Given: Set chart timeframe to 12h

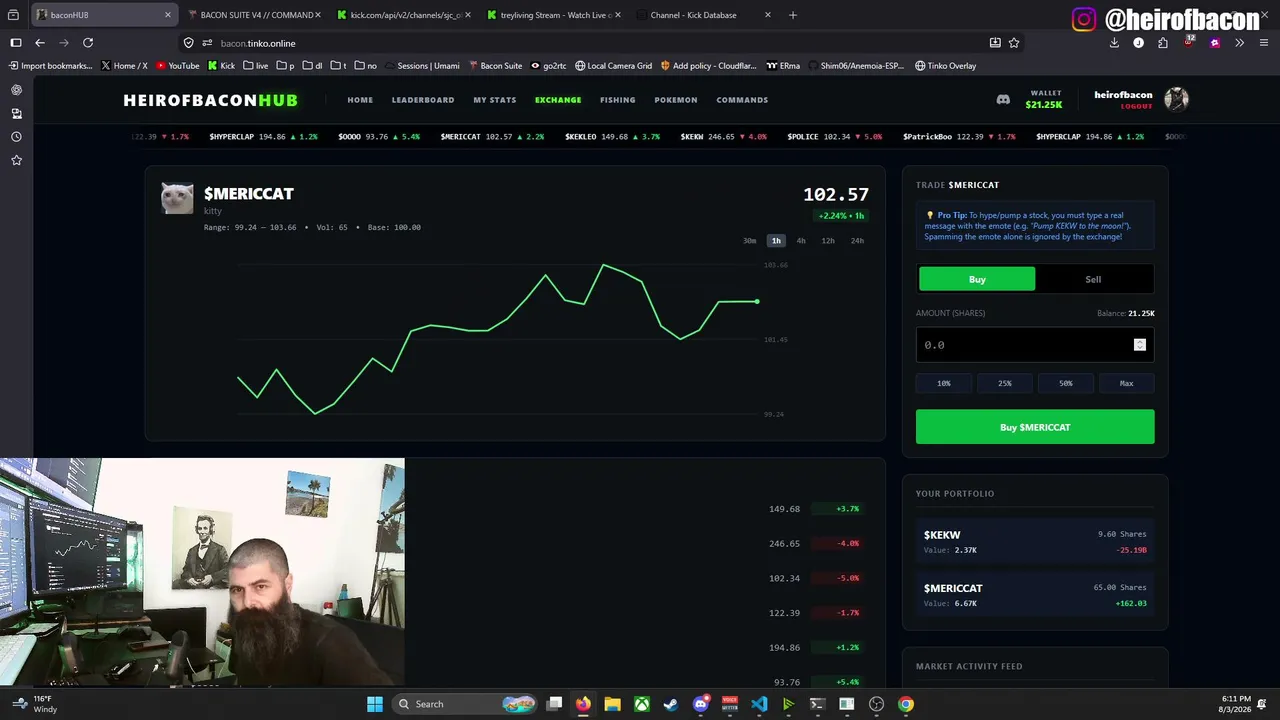Looking at the screenshot, I should 828,241.
